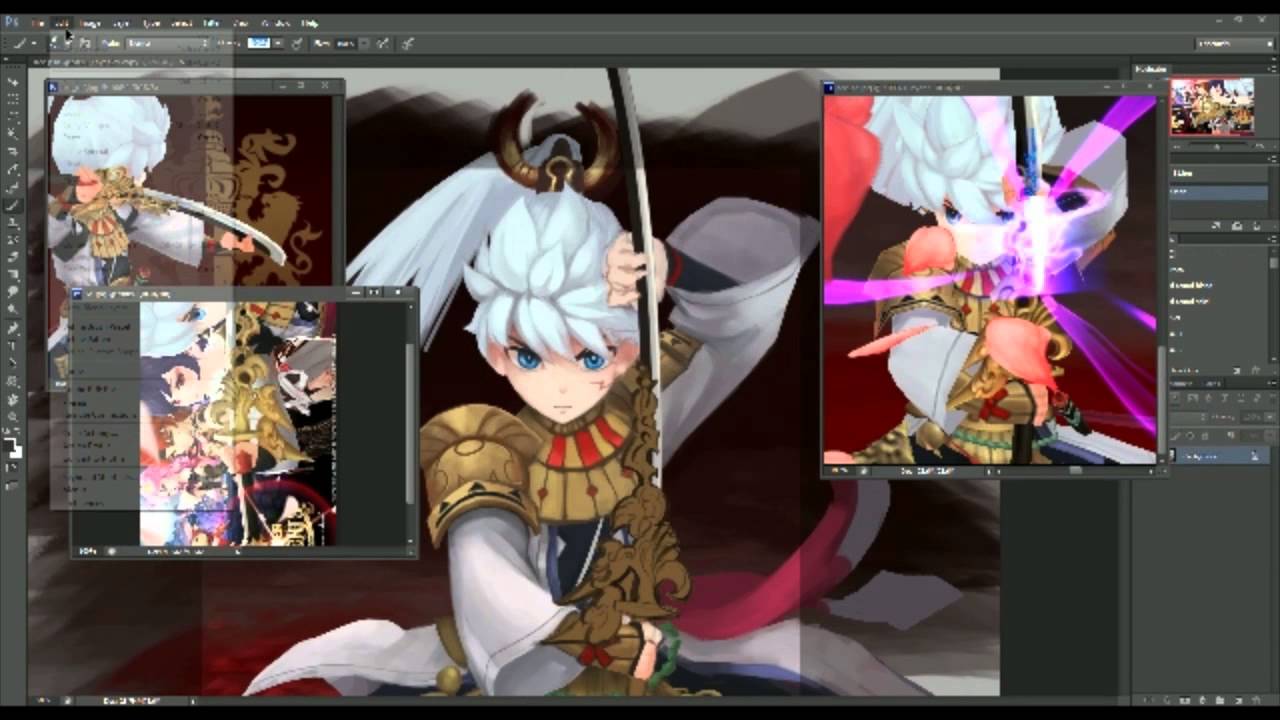Toggle Quick Mask mode
This screenshot has width=1280, height=720.
(x=13, y=468)
